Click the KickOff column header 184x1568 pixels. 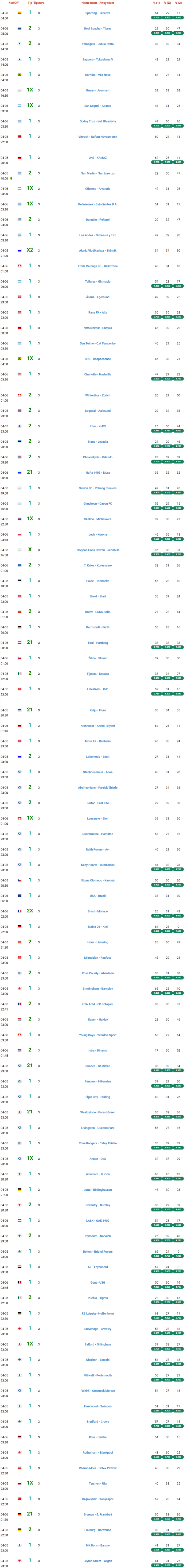click(13, 3)
